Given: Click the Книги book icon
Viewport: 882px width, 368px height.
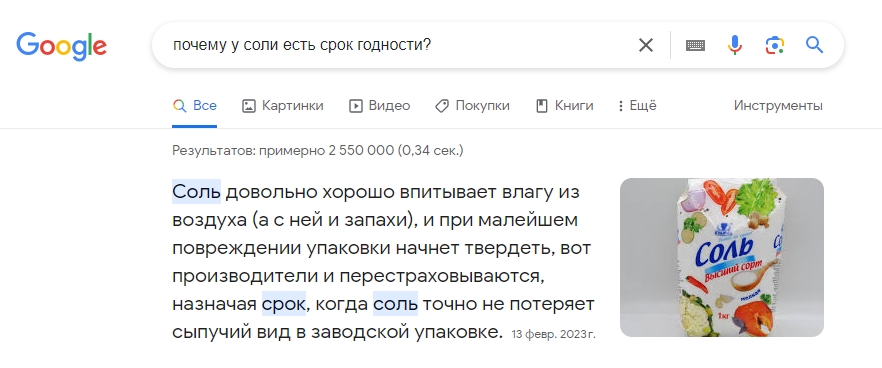Looking at the screenshot, I should pos(542,106).
